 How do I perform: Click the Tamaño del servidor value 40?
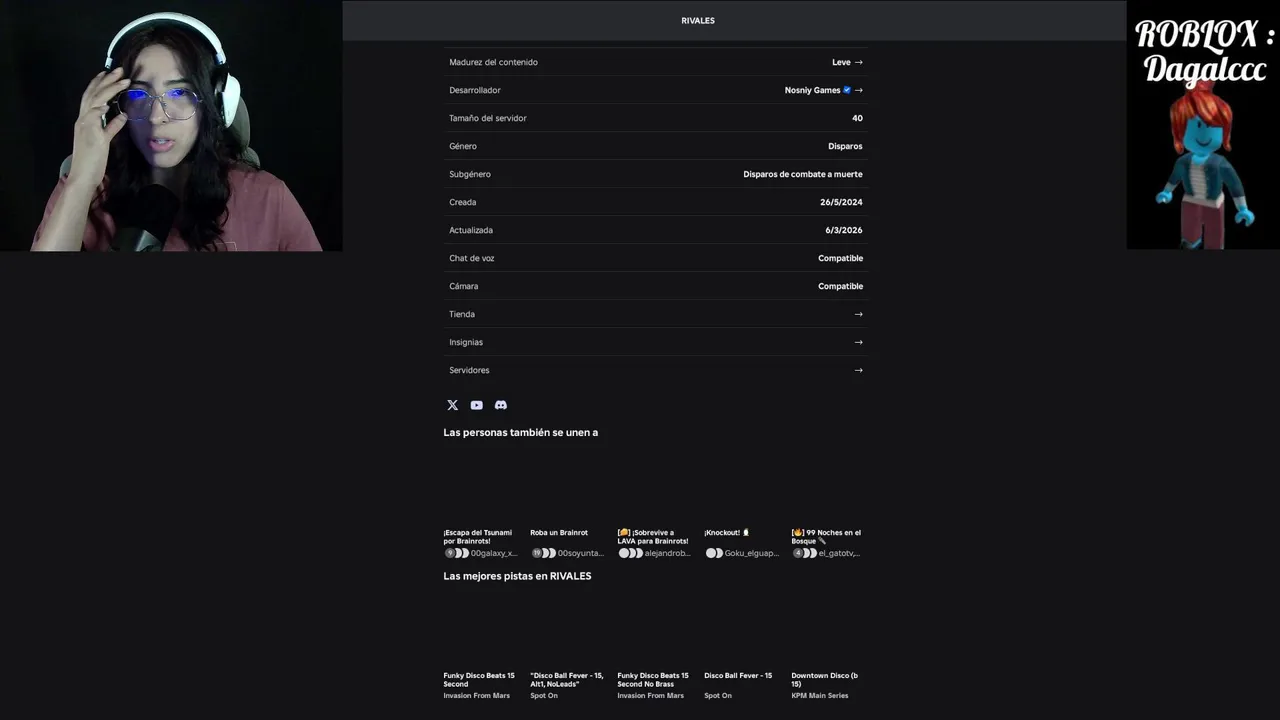point(857,118)
